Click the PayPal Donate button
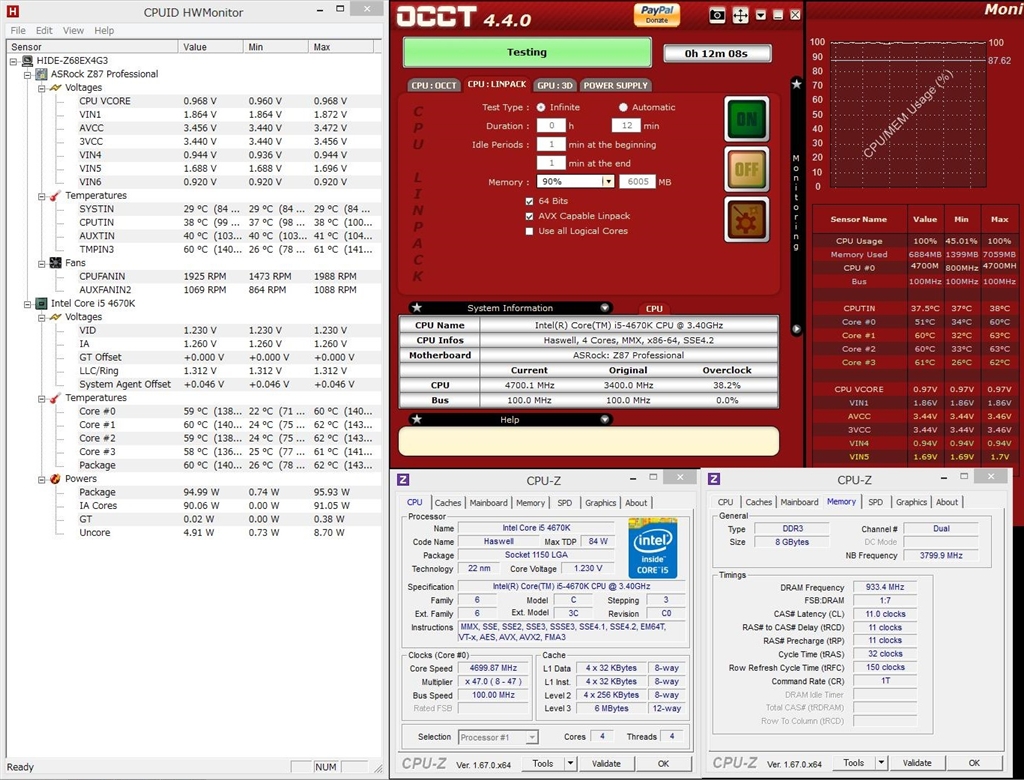The image size is (1024, 780). click(656, 14)
